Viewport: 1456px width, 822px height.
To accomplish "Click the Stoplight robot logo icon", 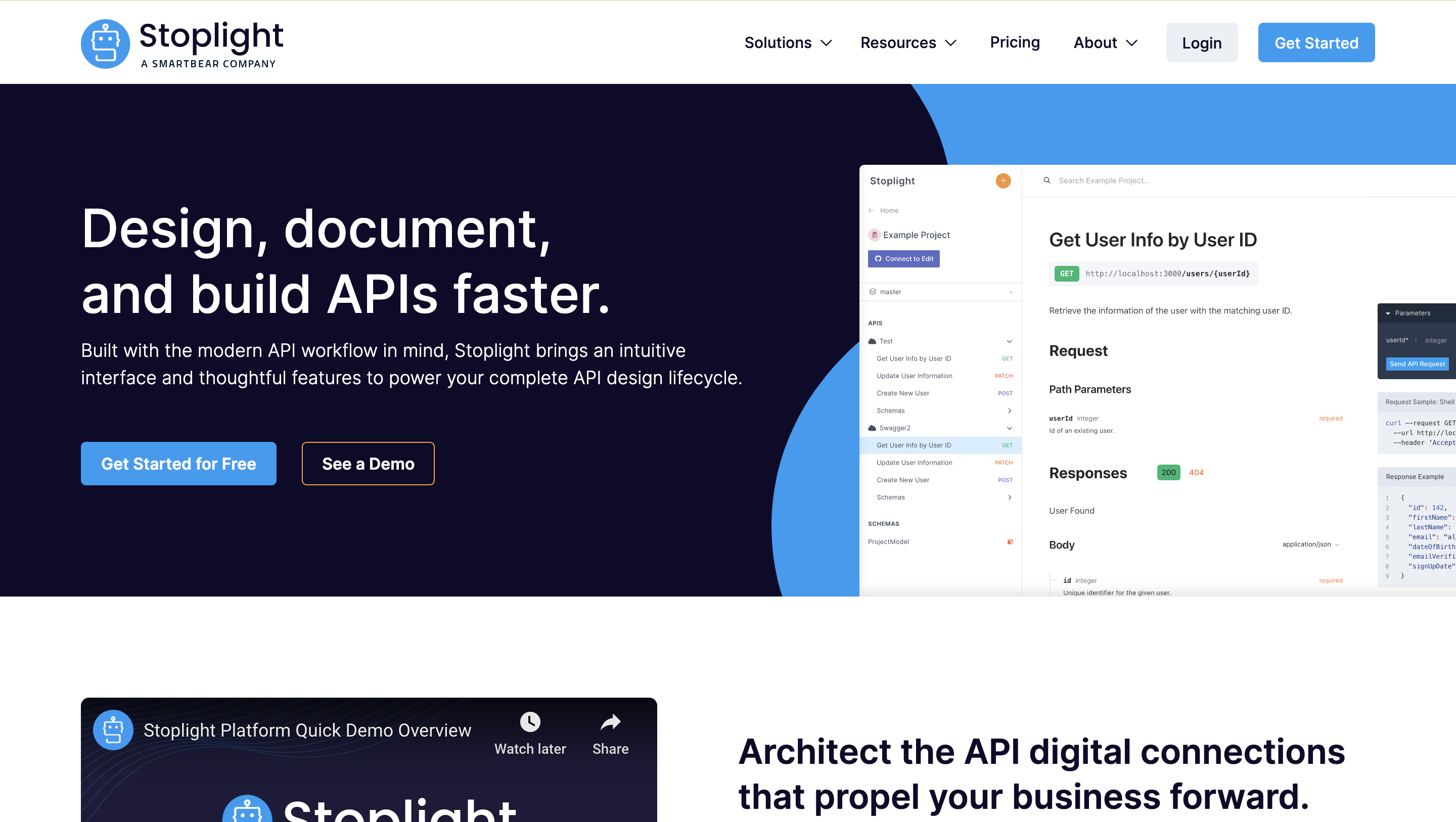I will click(104, 43).
